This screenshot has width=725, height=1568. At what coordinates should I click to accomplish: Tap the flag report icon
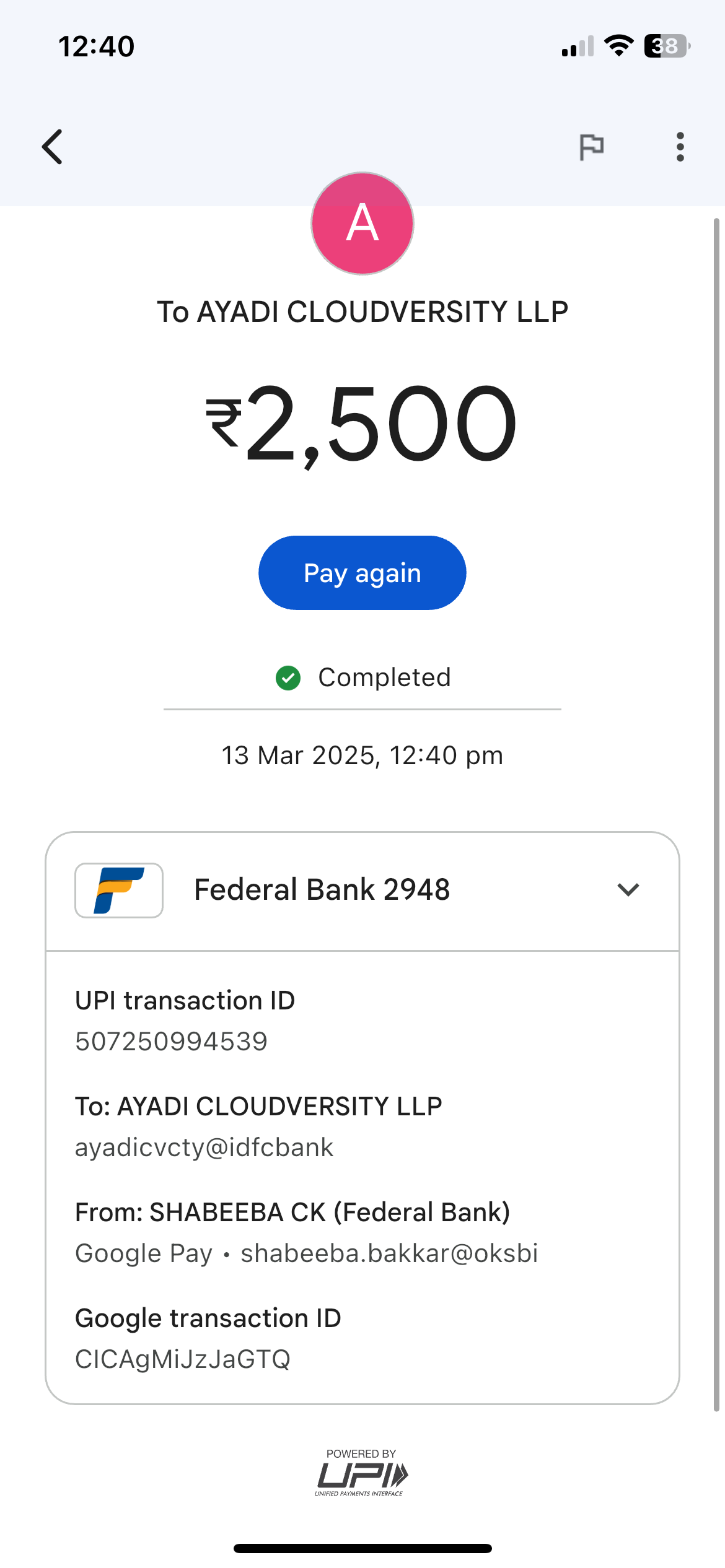tap(591, 147)
